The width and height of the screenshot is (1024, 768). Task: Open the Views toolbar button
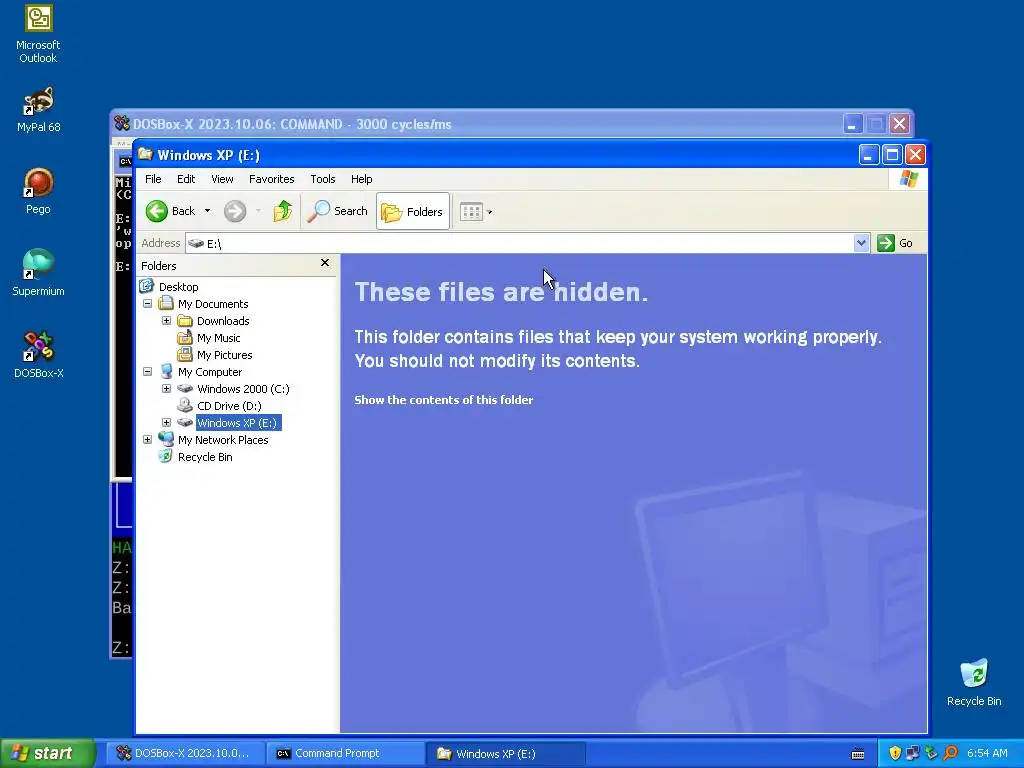[471, 212]
